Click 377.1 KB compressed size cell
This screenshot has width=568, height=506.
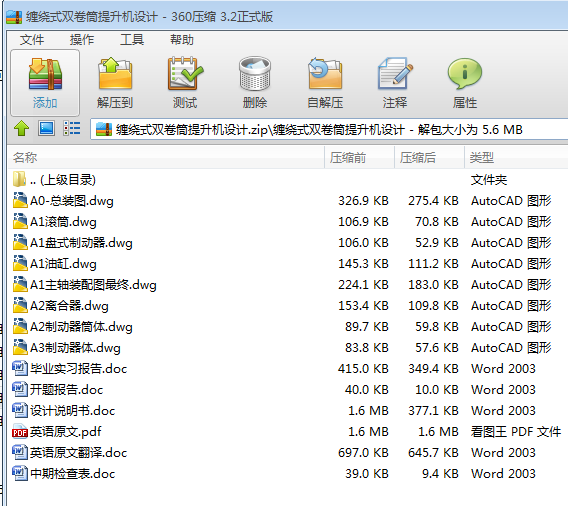coord(433,411)
